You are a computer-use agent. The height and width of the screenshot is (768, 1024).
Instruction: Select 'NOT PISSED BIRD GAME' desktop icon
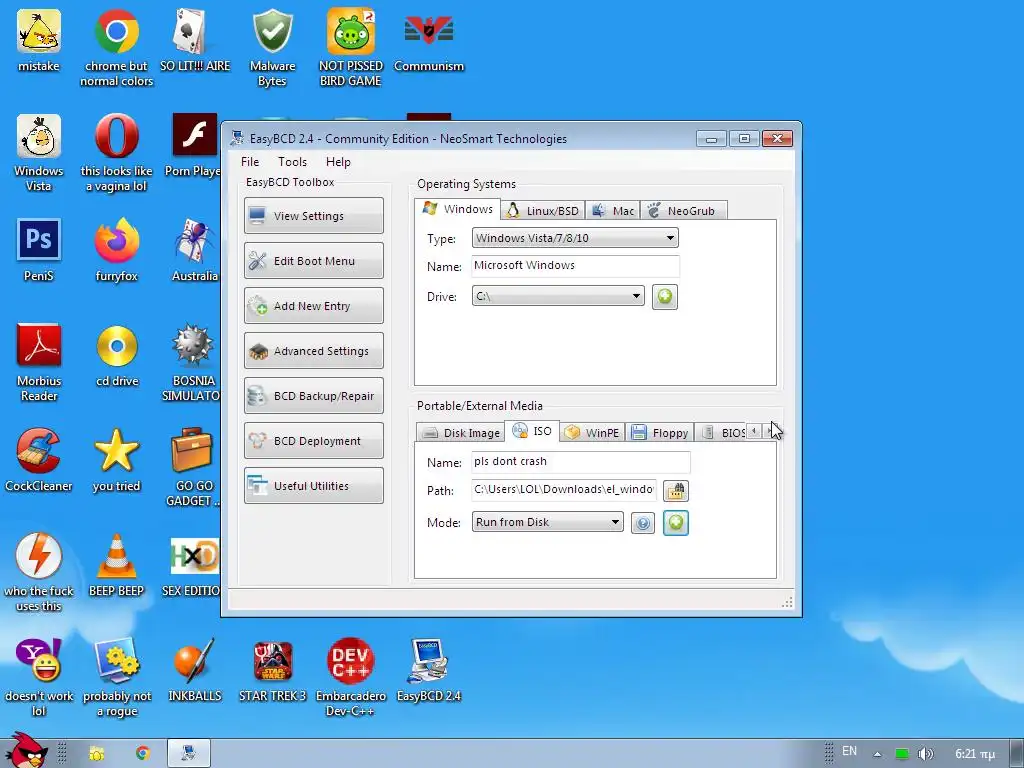[x=351, y=48]
